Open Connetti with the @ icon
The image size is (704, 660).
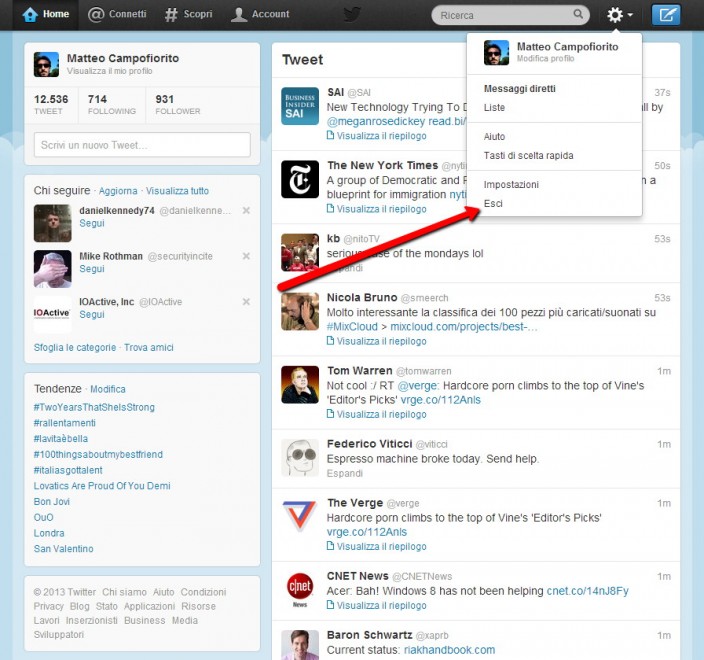point(96,14)
